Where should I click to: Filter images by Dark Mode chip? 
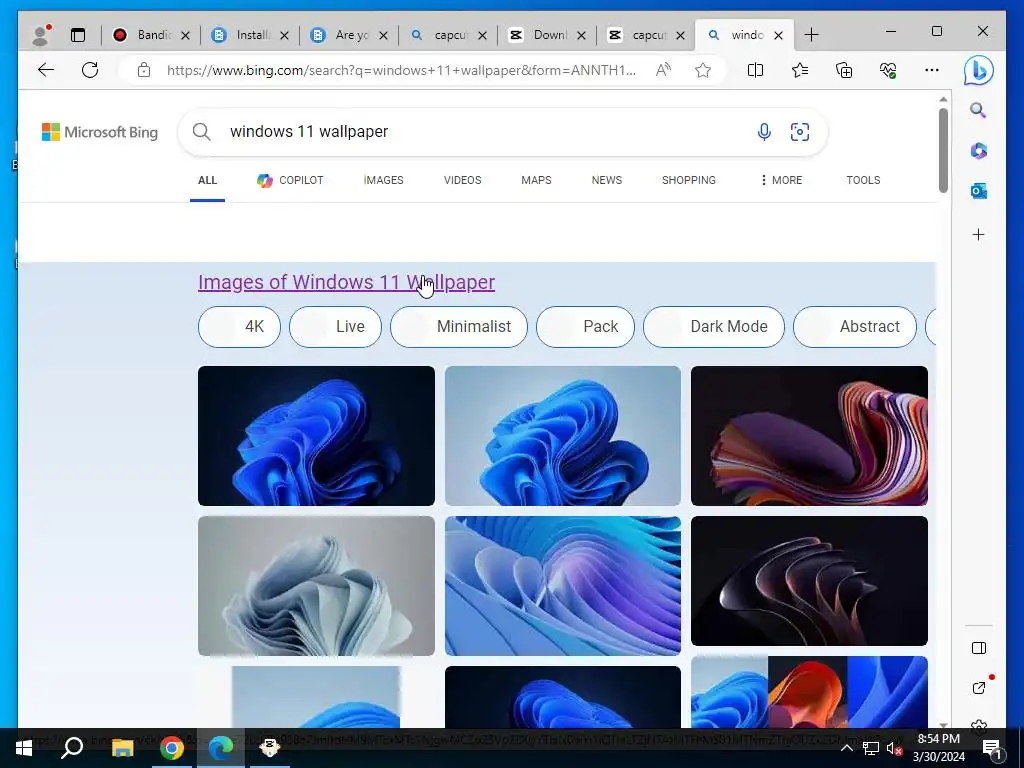pos(714,327)
